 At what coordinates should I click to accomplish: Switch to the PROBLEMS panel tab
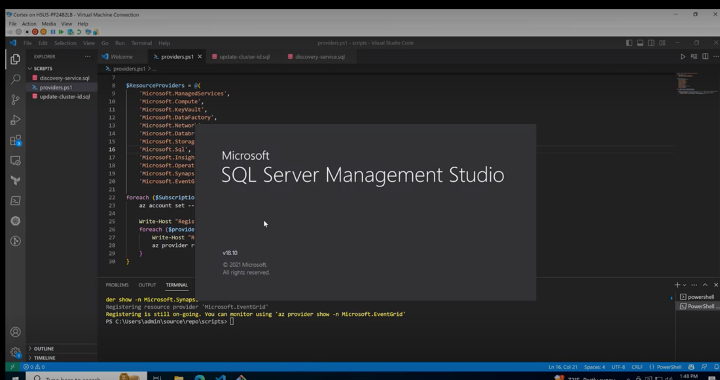tap(117, 285)
